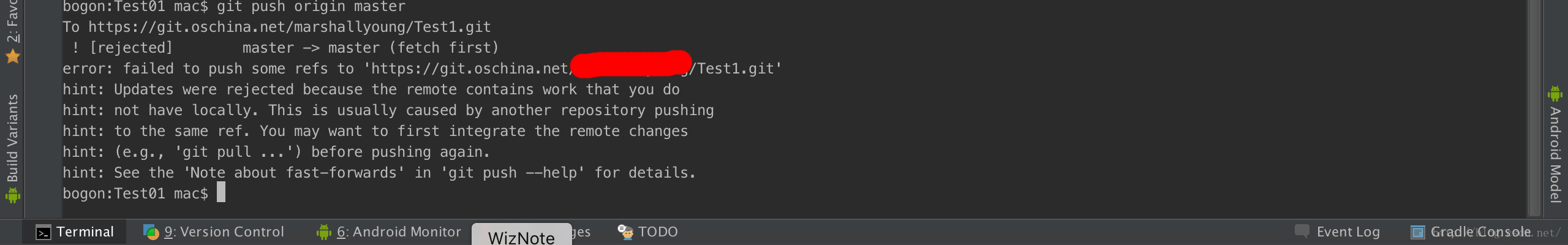
Task: Click the Terminal prompt icon in bottom bar
Action: point(43,233)
